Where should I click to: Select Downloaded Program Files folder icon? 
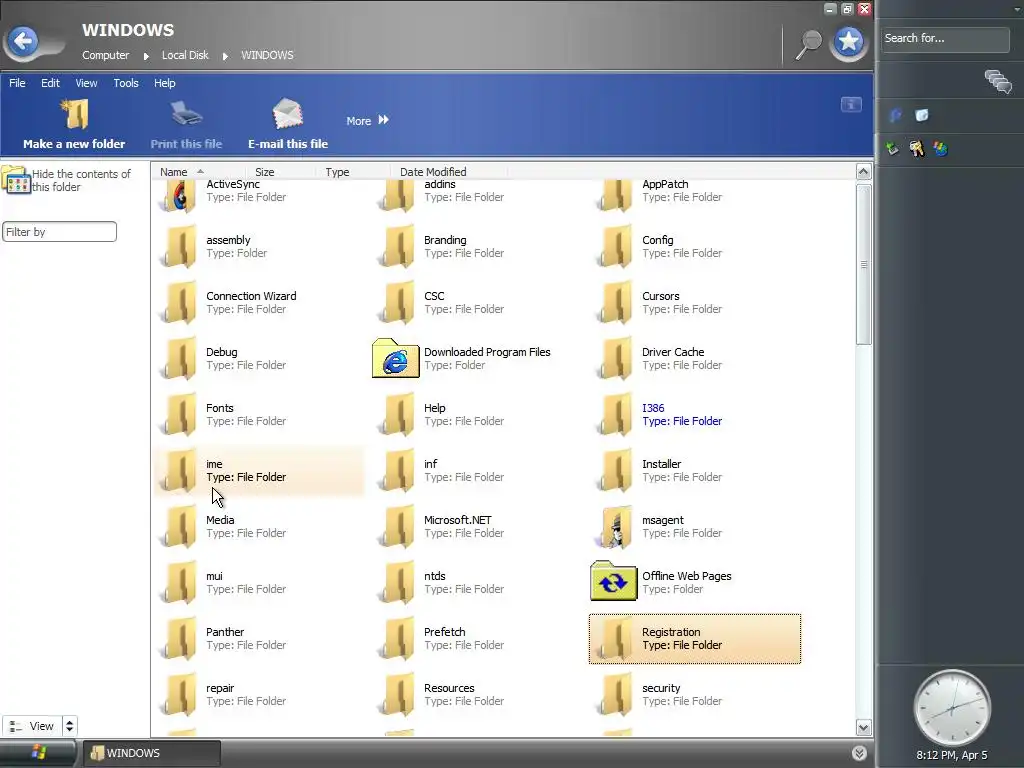[396, 358]
